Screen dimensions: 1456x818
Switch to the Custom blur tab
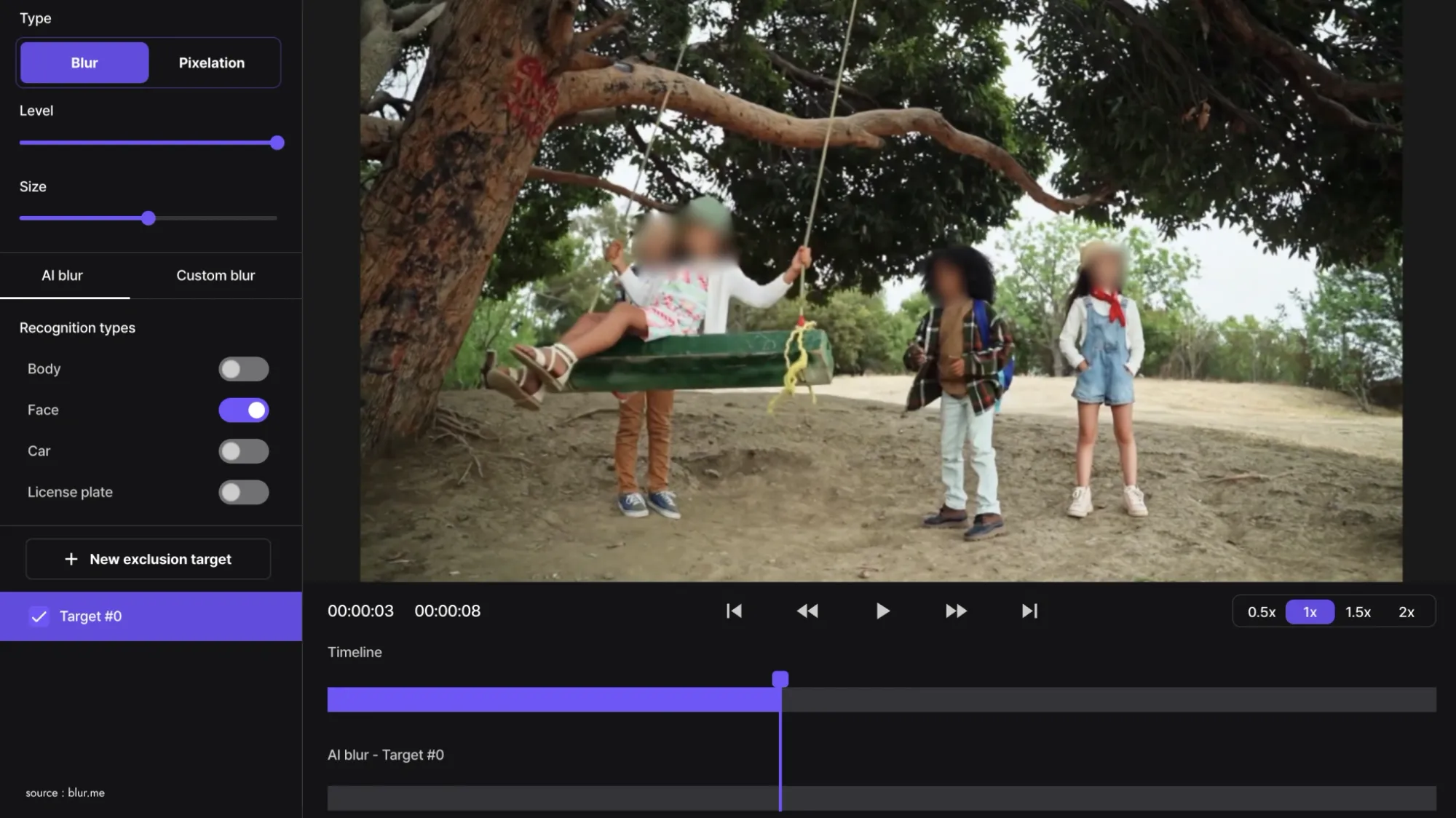pyautogui.click(x=215, y=275)
